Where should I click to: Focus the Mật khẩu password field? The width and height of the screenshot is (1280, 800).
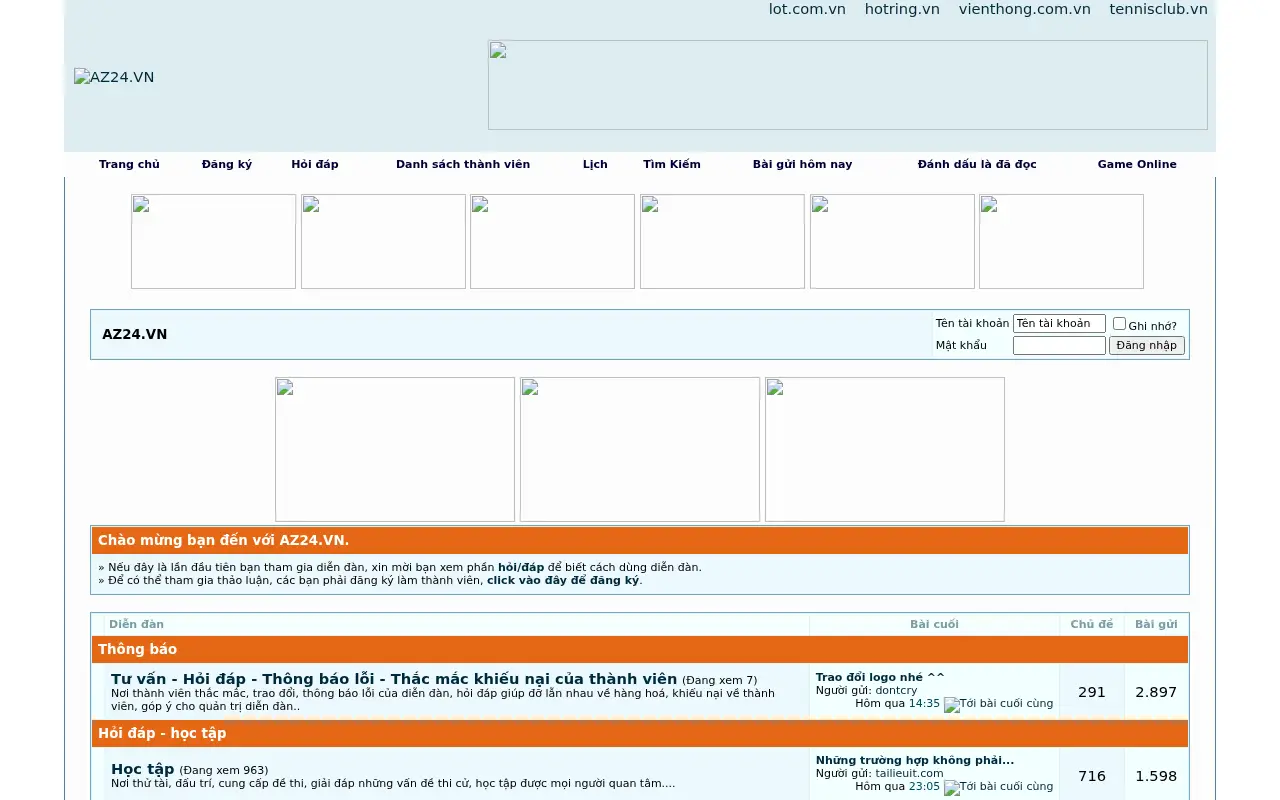[x=1059, y=345]
